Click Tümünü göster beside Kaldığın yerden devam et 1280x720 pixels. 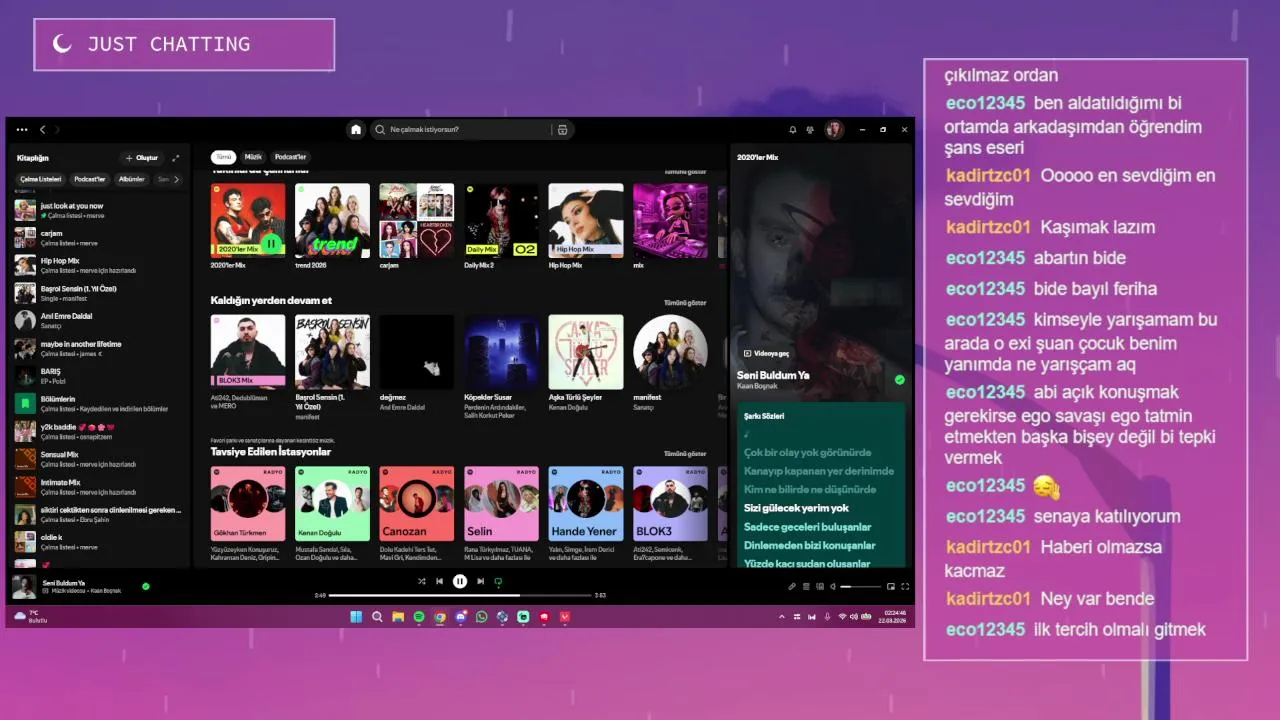pyautogui.click(x=685, y=302)
